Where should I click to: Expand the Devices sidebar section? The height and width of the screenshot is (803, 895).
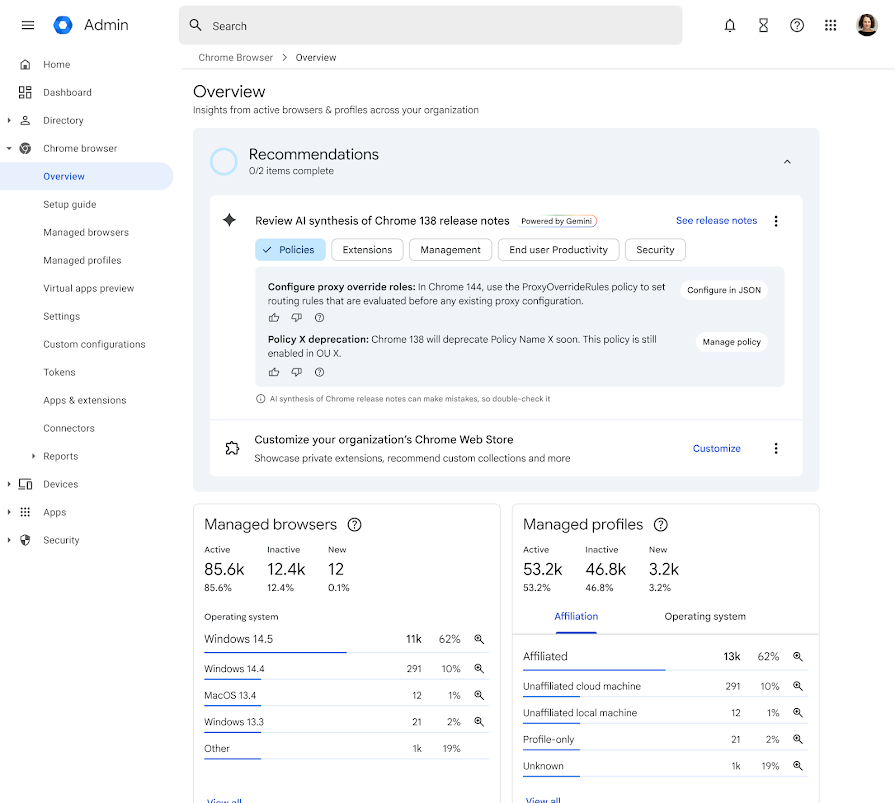tap(9, 484)
